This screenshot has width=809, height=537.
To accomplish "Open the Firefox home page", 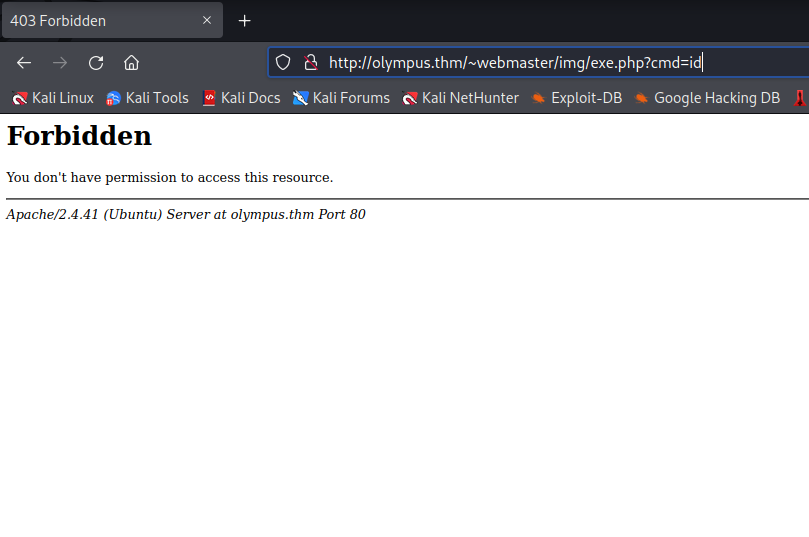I will point(131,62).
